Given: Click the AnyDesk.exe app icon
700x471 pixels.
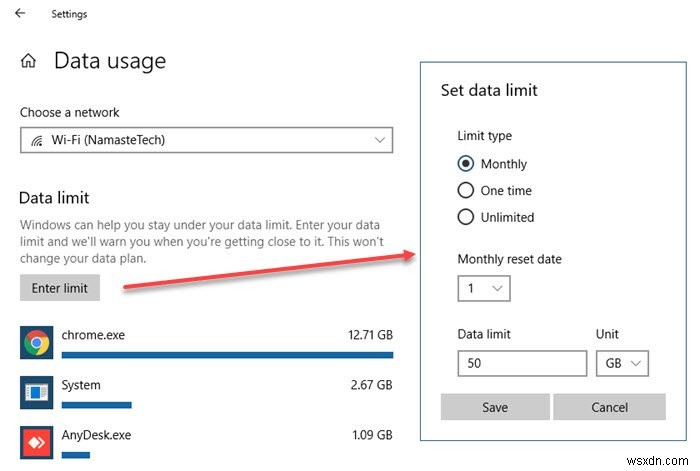Looking at the screenshot, I should tap(37, 442).
